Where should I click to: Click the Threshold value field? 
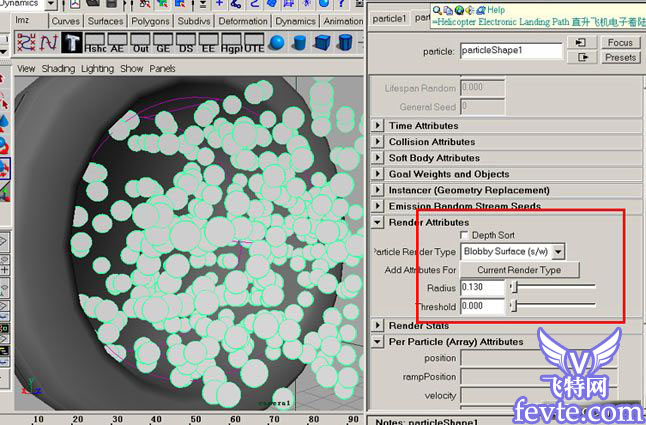(x=482, y=306)
